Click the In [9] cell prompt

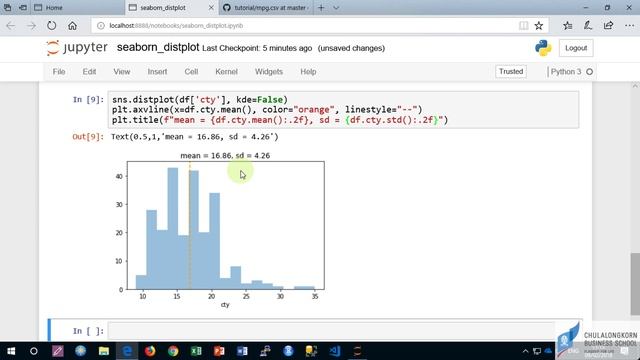pos(88,100)
